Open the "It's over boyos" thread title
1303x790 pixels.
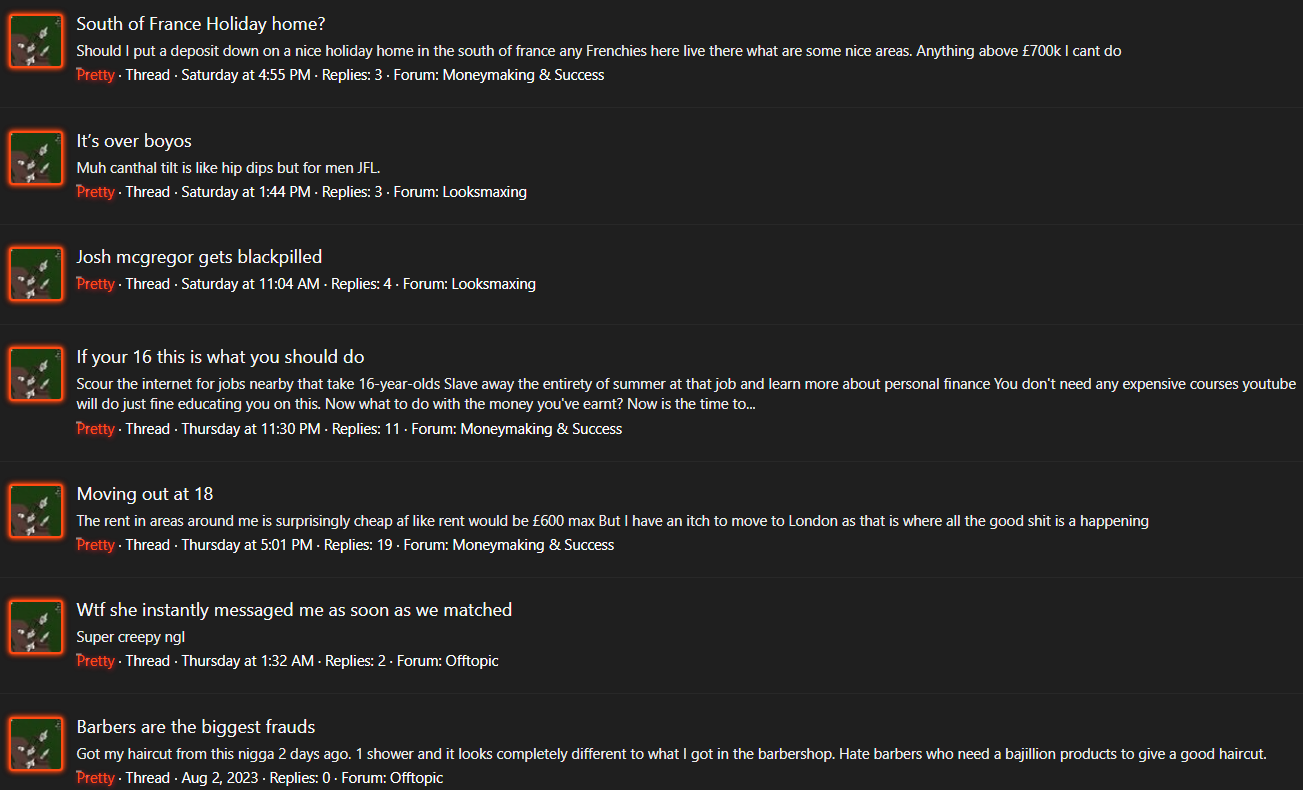(134, 141)
